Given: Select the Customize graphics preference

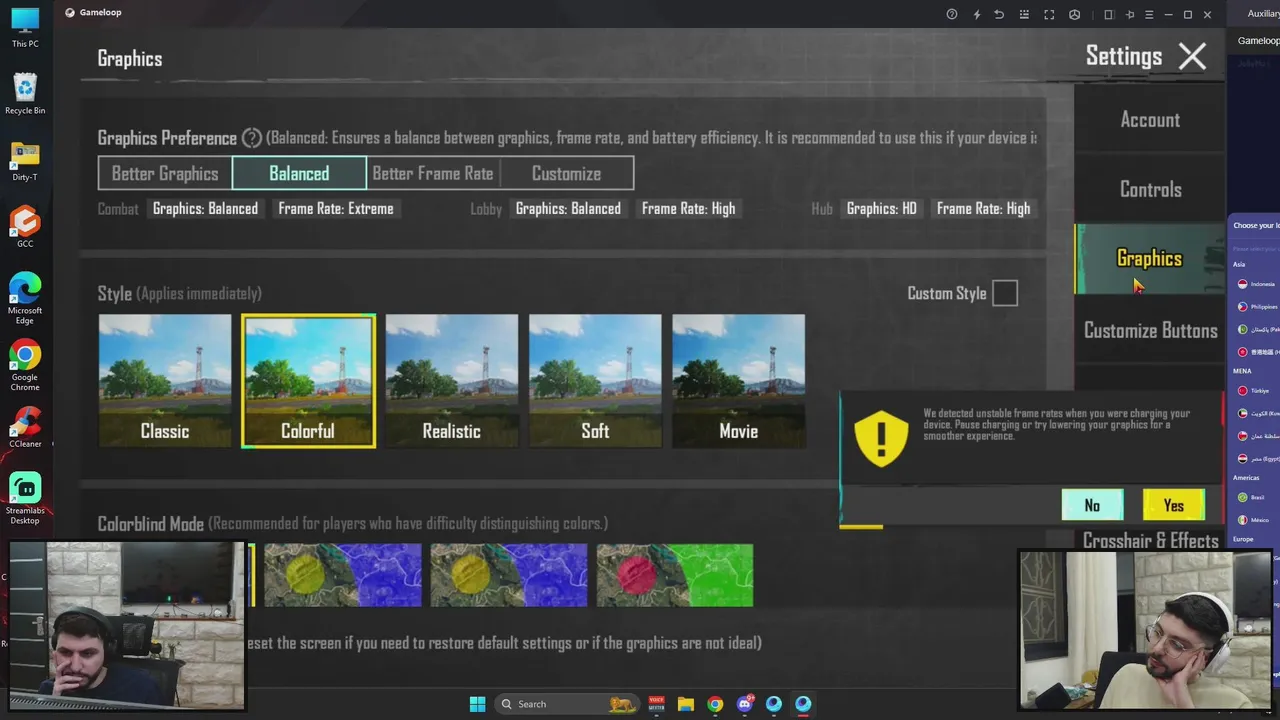Looking at the screenshot, I should click(566, 173).
